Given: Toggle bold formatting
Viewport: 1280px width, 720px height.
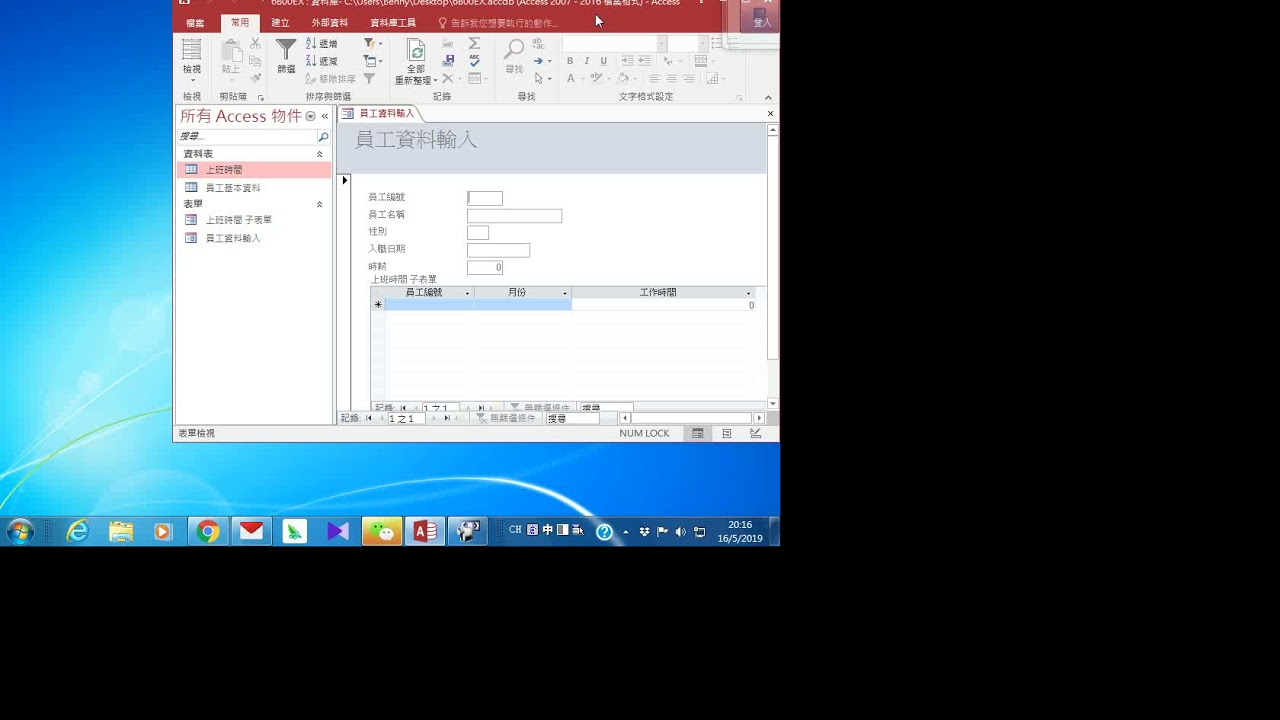Looking at the screenshot, I should 570,61.
